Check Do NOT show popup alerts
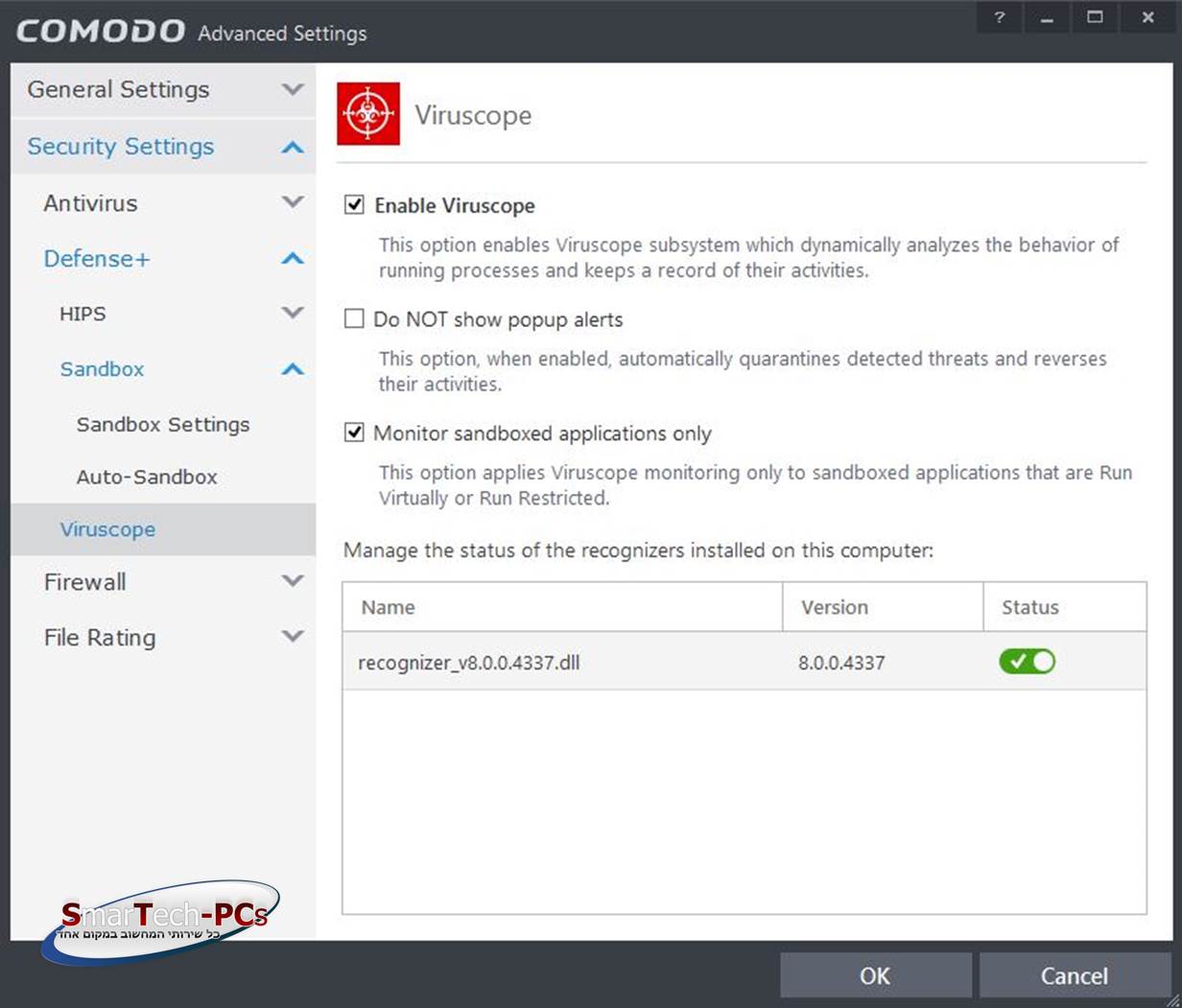 354,318
